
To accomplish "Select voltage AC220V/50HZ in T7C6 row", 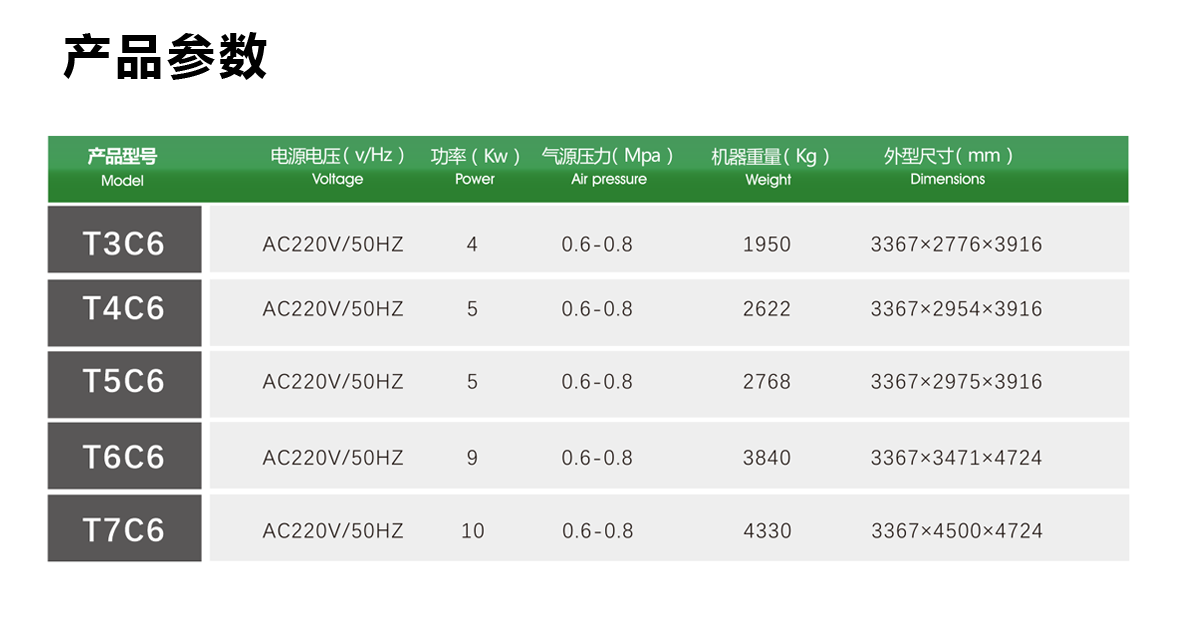I will [x=333, y=531].
